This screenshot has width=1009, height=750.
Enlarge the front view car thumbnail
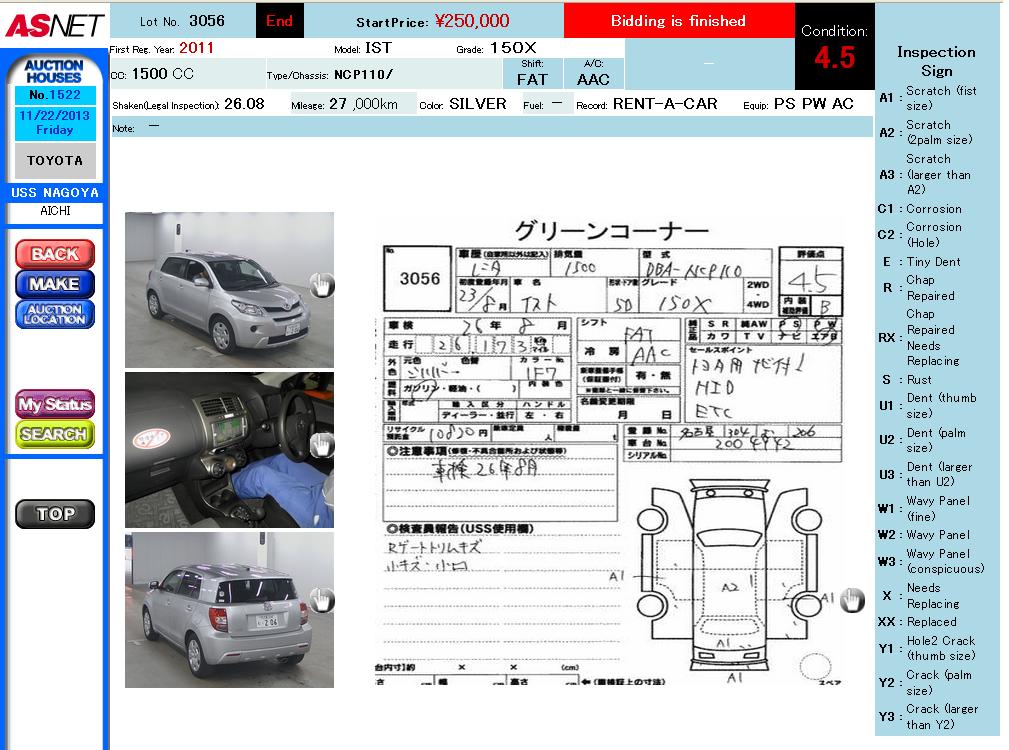pos(228,289)
